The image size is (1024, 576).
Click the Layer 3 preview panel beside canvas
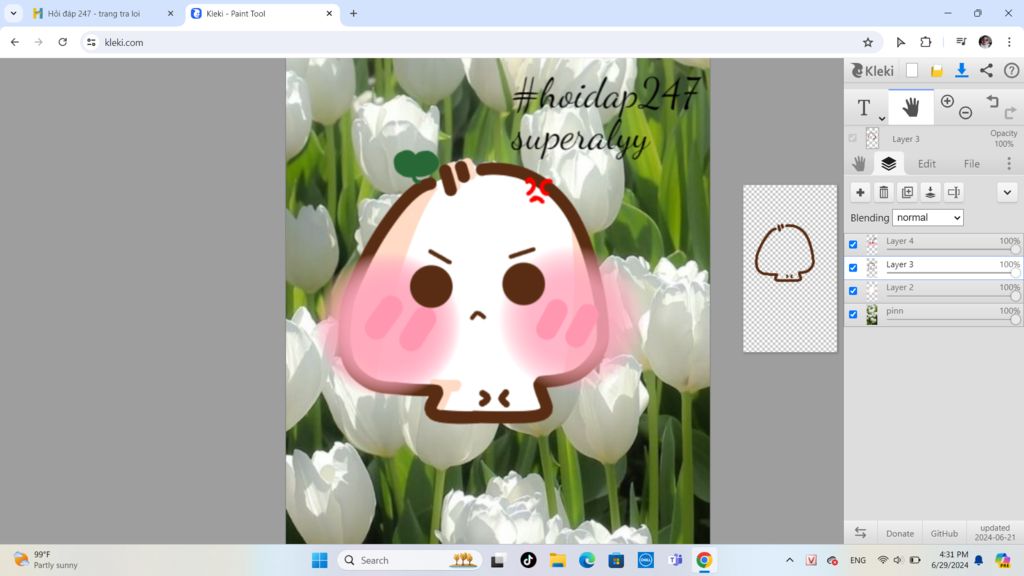790,268
